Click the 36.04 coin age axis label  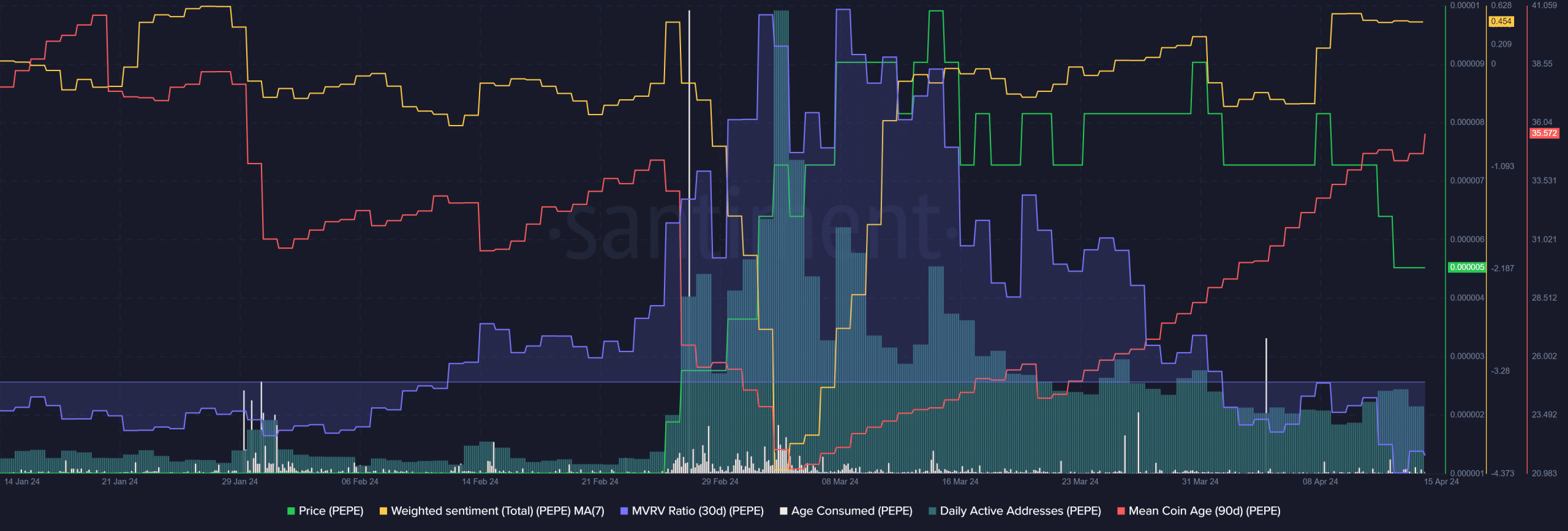click(x=1542, y=122)
